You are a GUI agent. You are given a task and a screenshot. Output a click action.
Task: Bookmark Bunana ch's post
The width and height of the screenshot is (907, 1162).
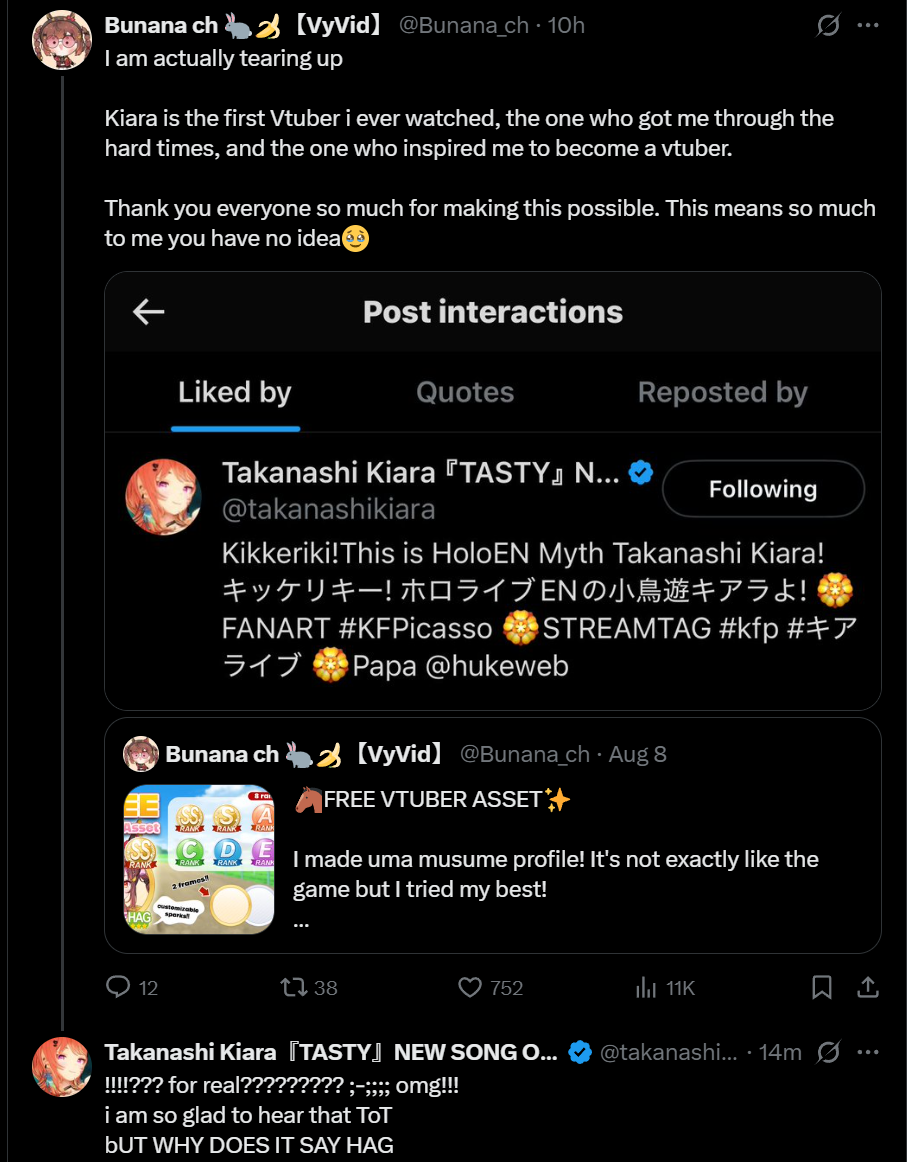coord(822,988)
